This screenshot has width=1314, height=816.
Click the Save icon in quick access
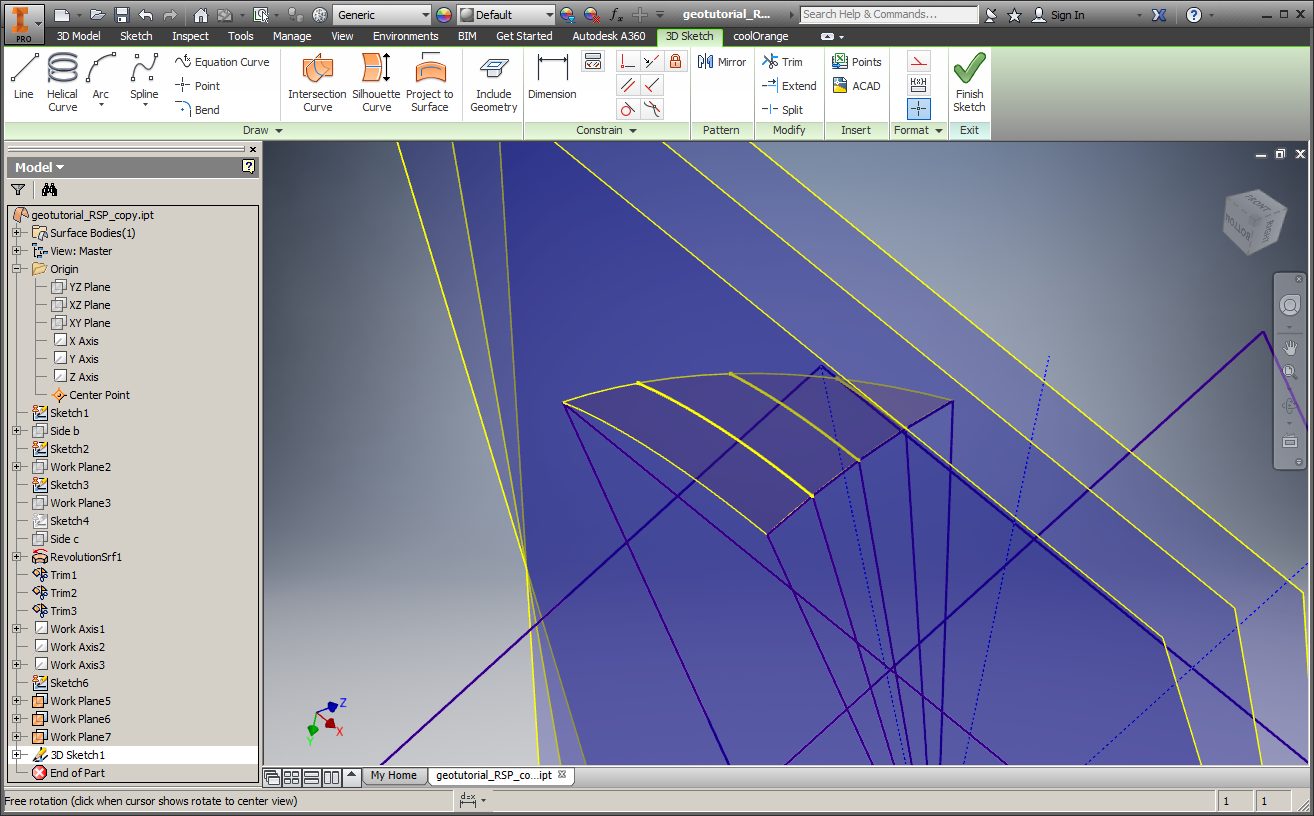121,15
